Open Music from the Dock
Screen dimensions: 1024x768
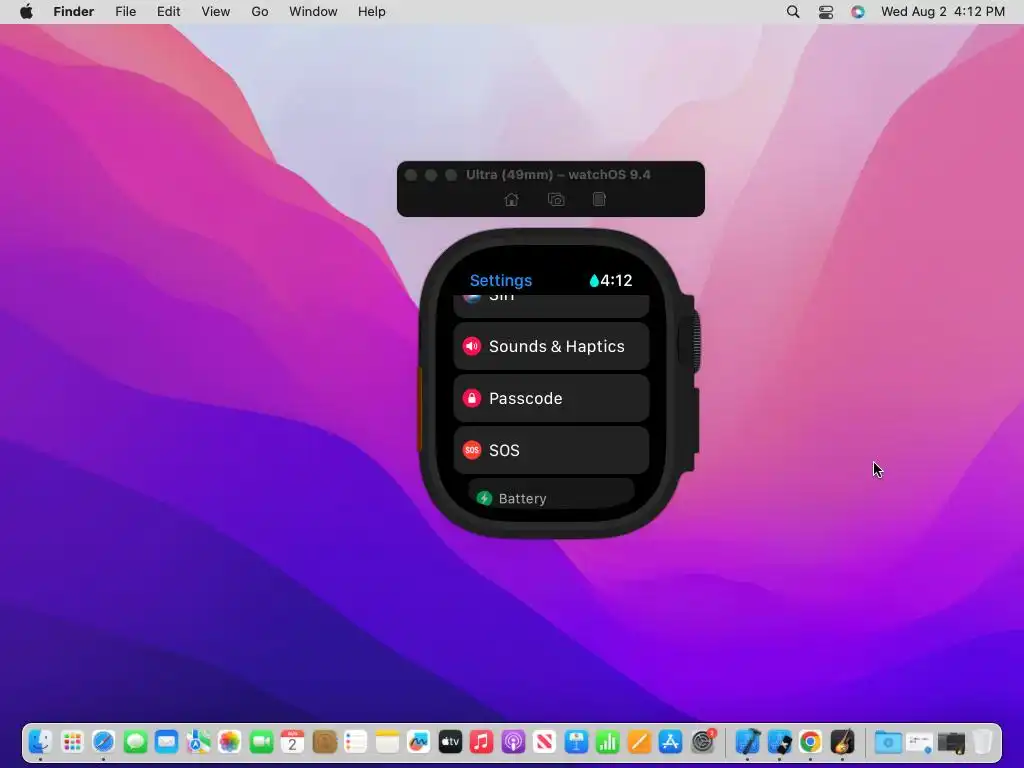(482, 742)
